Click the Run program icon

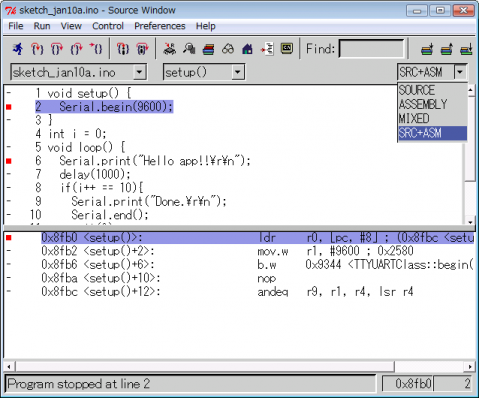[x=18, y=49]
